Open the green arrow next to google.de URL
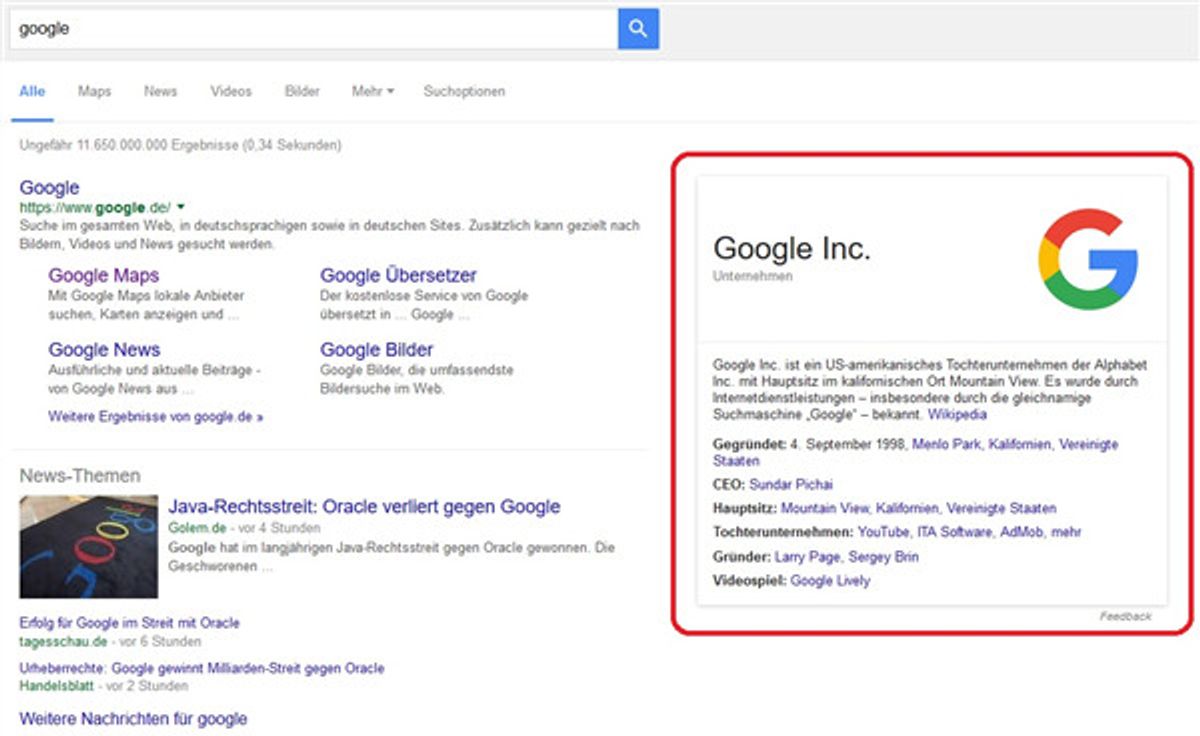The image size is (1200, 736). (x=181, y=206)
